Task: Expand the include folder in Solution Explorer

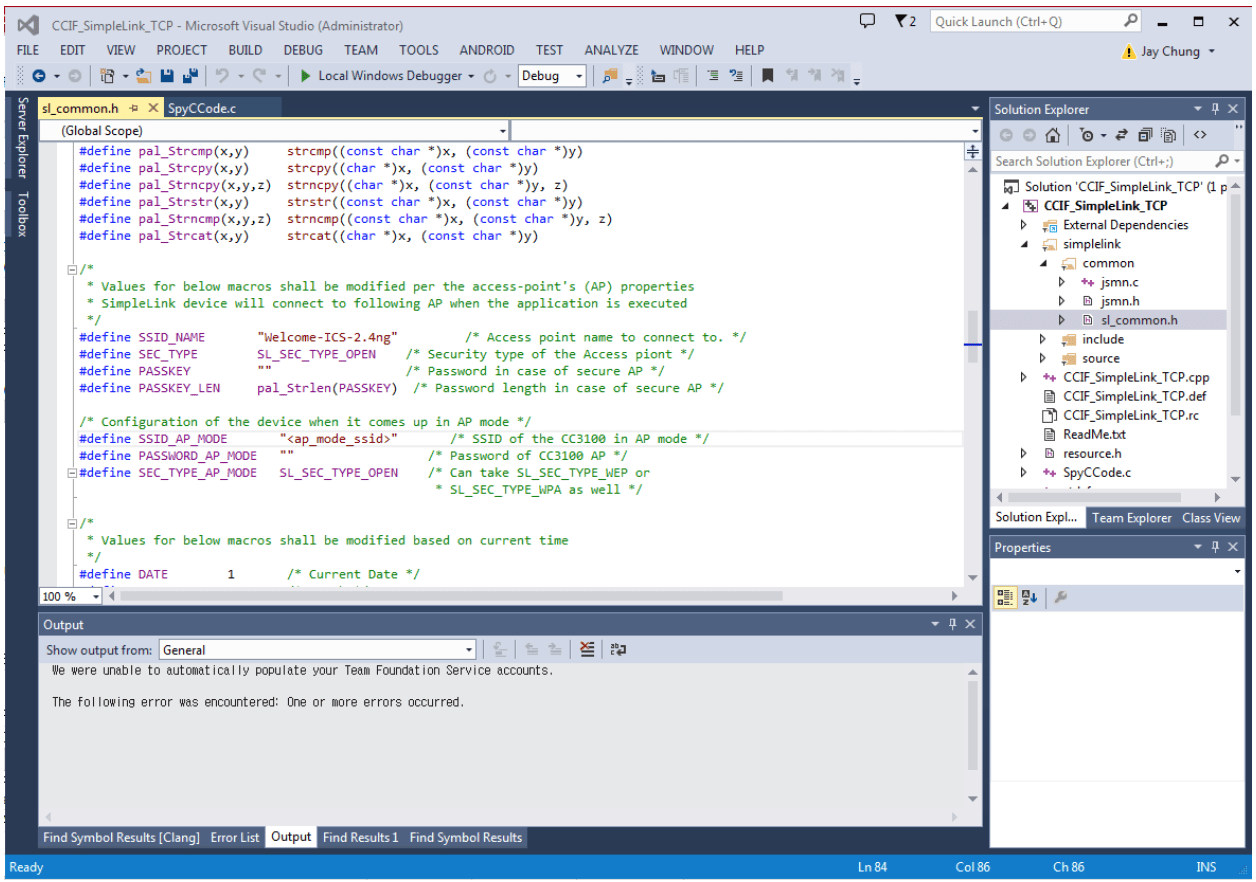Action: pos(1043,339)
